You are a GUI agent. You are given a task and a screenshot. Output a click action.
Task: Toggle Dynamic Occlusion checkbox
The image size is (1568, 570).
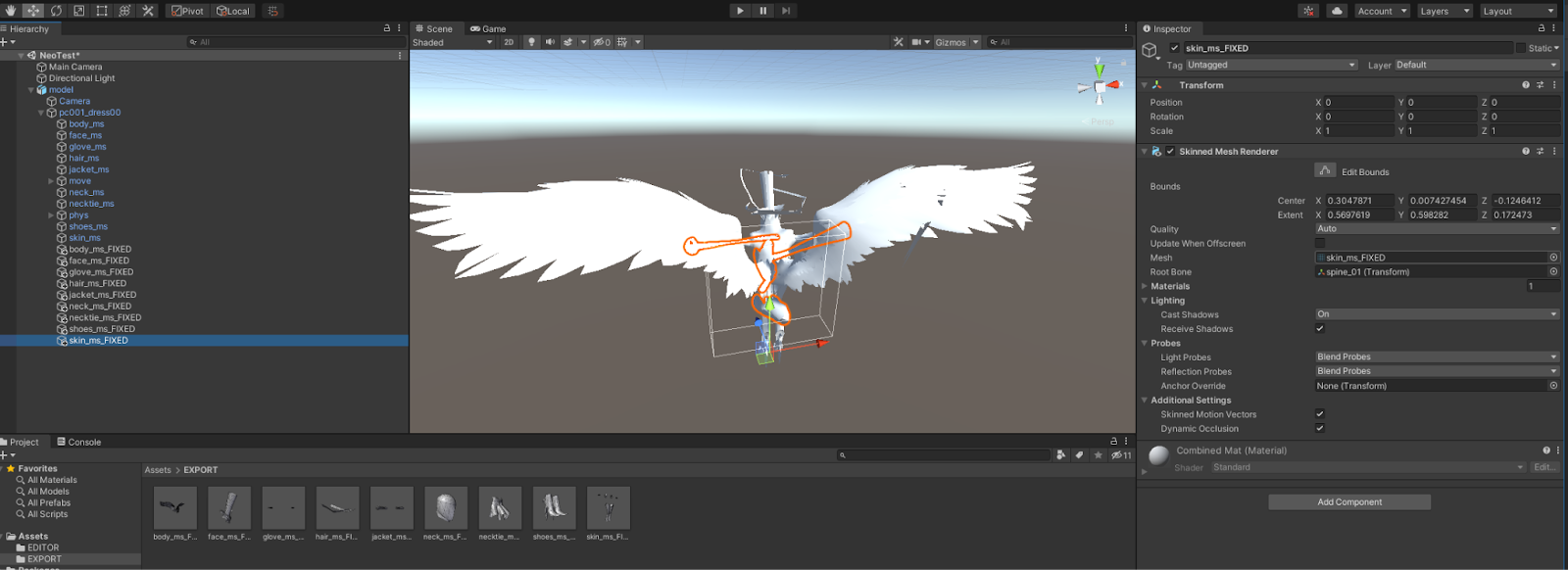(x=1320, y=428)
